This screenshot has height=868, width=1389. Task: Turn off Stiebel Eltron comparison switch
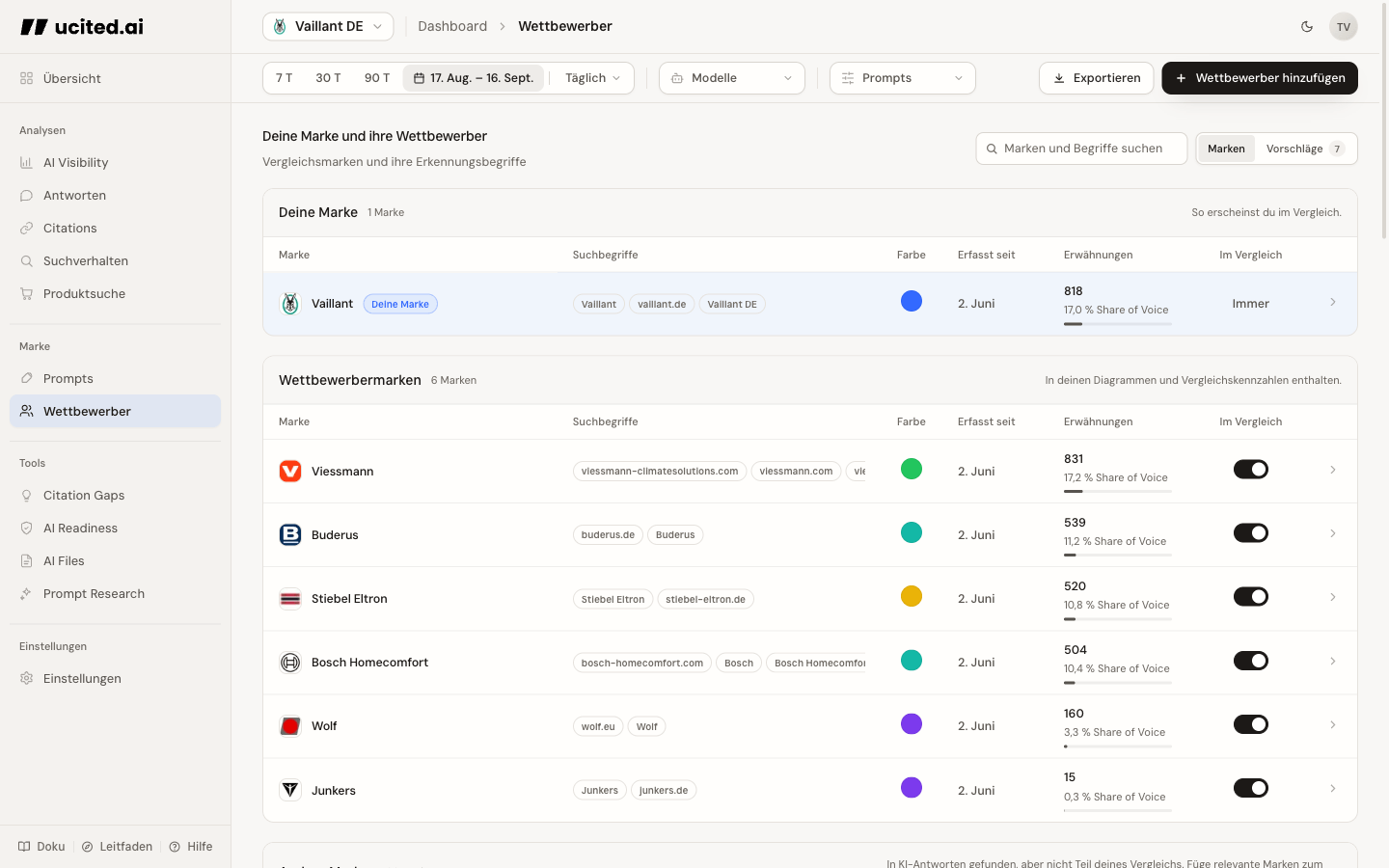pos(1251,597)
